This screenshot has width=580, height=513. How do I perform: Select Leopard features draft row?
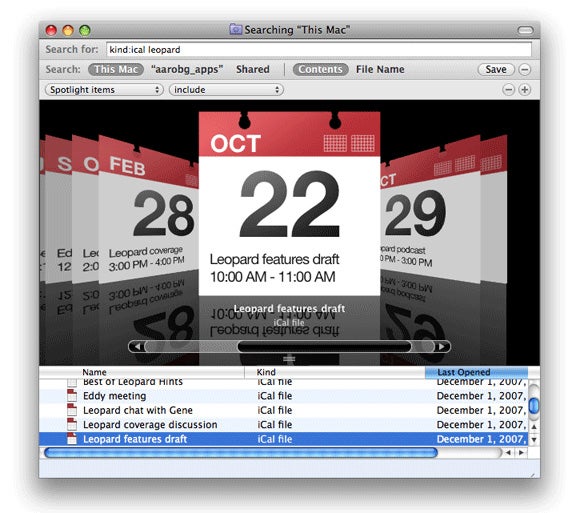coord(284,439)
